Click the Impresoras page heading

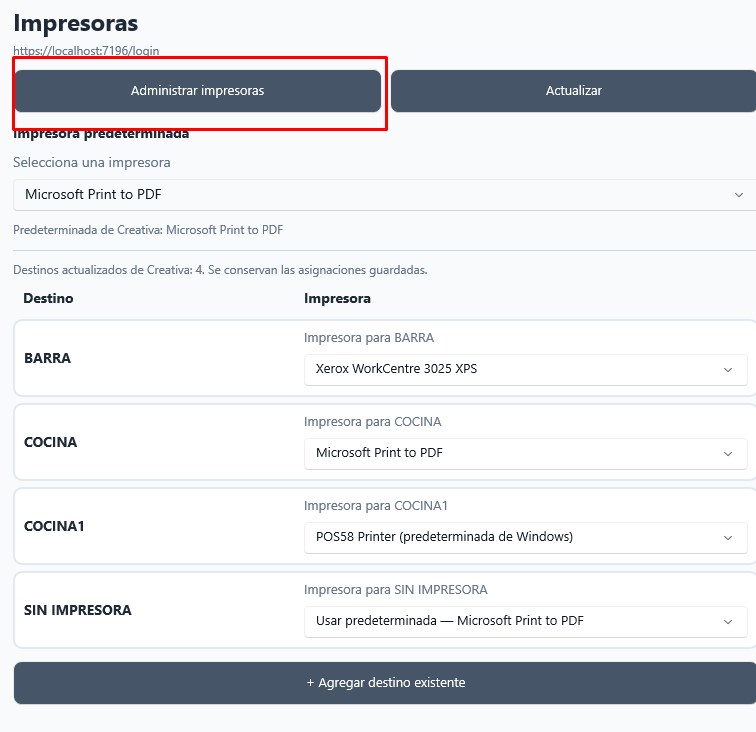pyautogui.click(x=76, y=23)
